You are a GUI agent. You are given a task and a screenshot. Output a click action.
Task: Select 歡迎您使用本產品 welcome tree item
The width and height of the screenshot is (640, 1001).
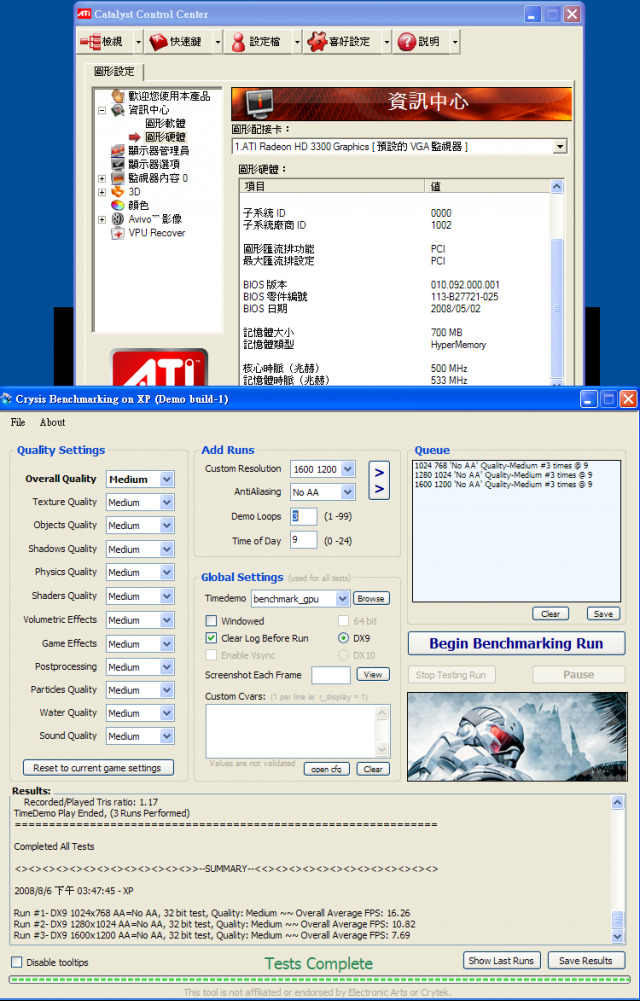[169, 96]
